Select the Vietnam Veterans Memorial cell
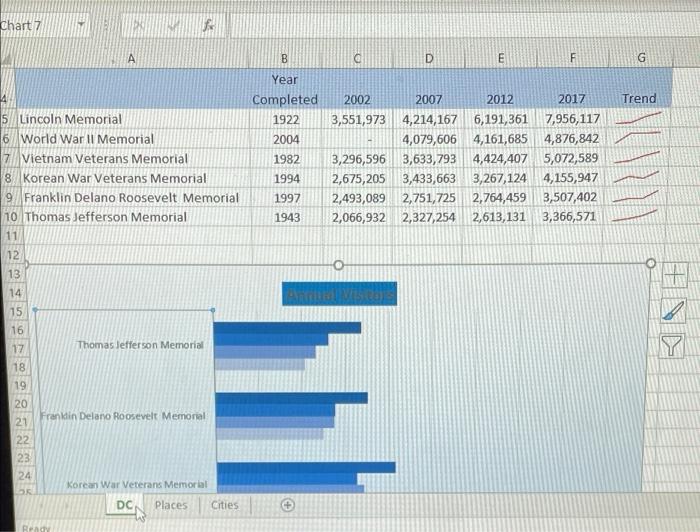Screen dimensions: 700x532 click(x=135, y=159)
